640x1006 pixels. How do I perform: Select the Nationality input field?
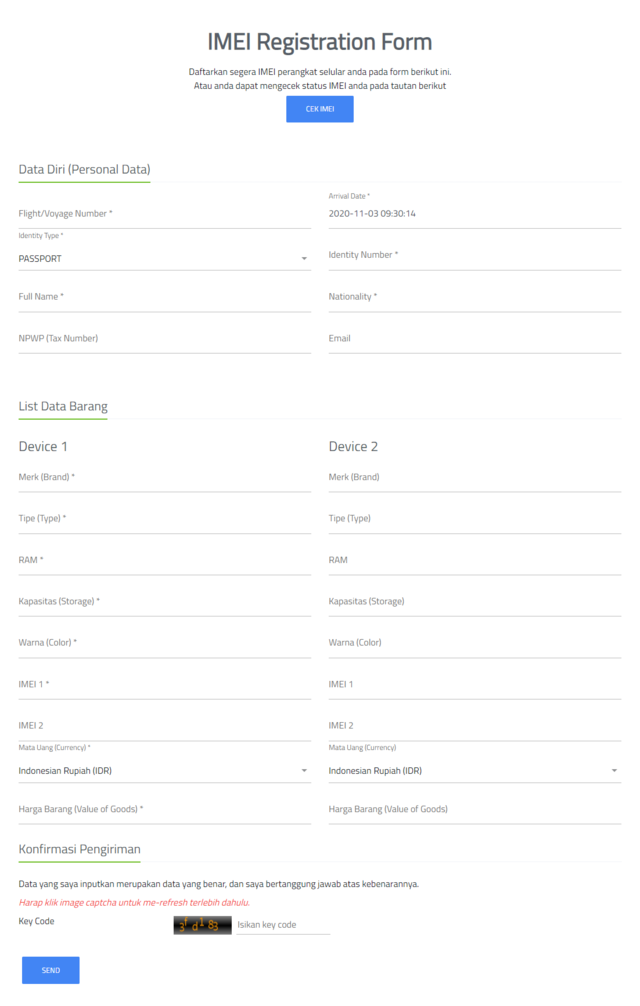[475, 297]
